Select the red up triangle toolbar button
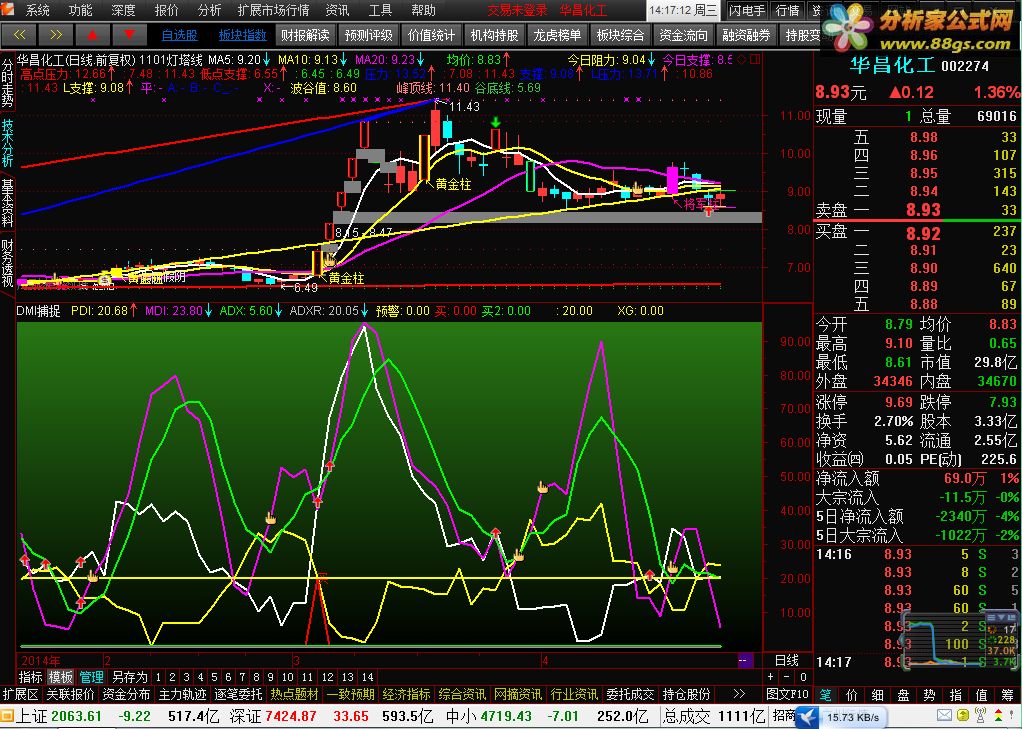The width and height of the screenshot is (1022, 729). [x=93, y=35]
